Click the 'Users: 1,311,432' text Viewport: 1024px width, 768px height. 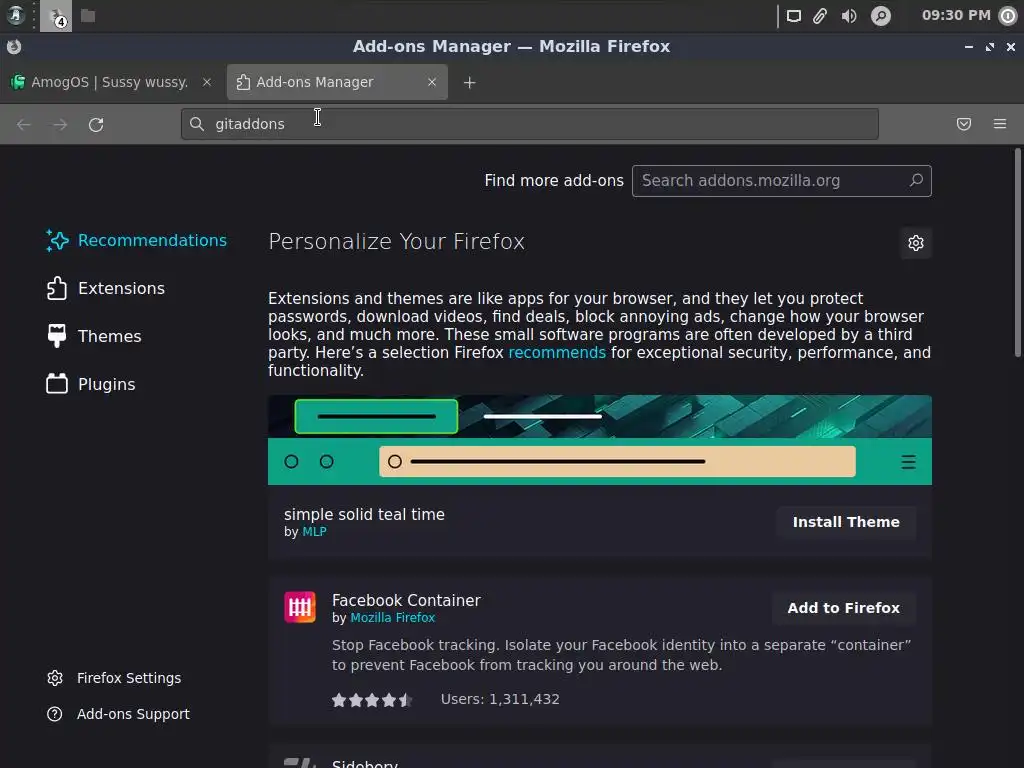tap(500, 699)
